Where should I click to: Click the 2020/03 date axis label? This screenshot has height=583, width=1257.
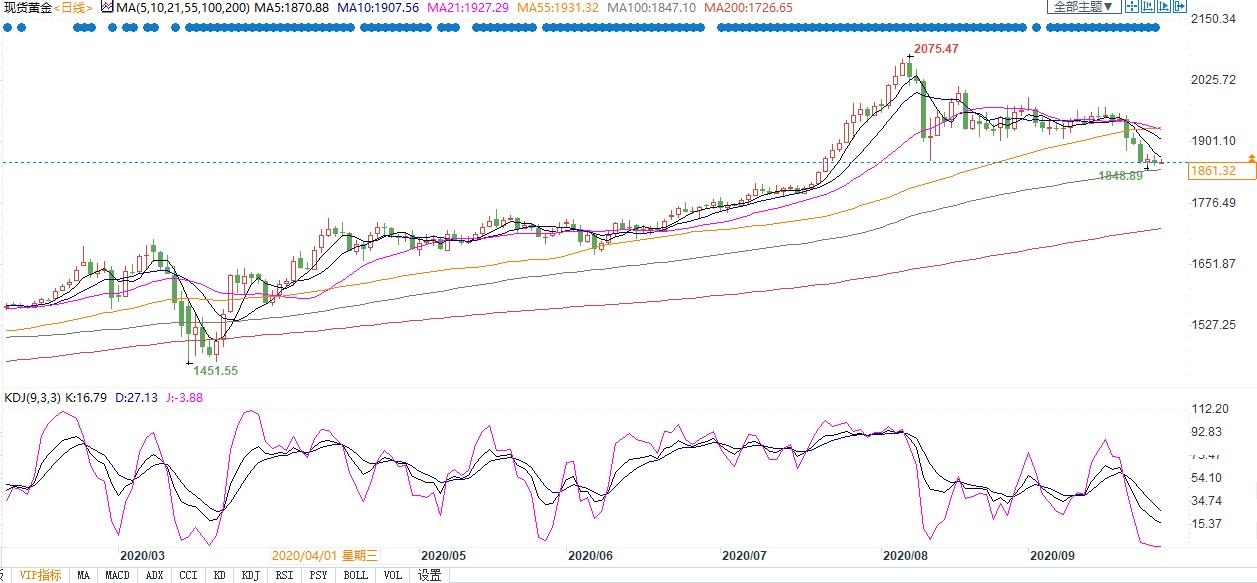tap(142, 554)
